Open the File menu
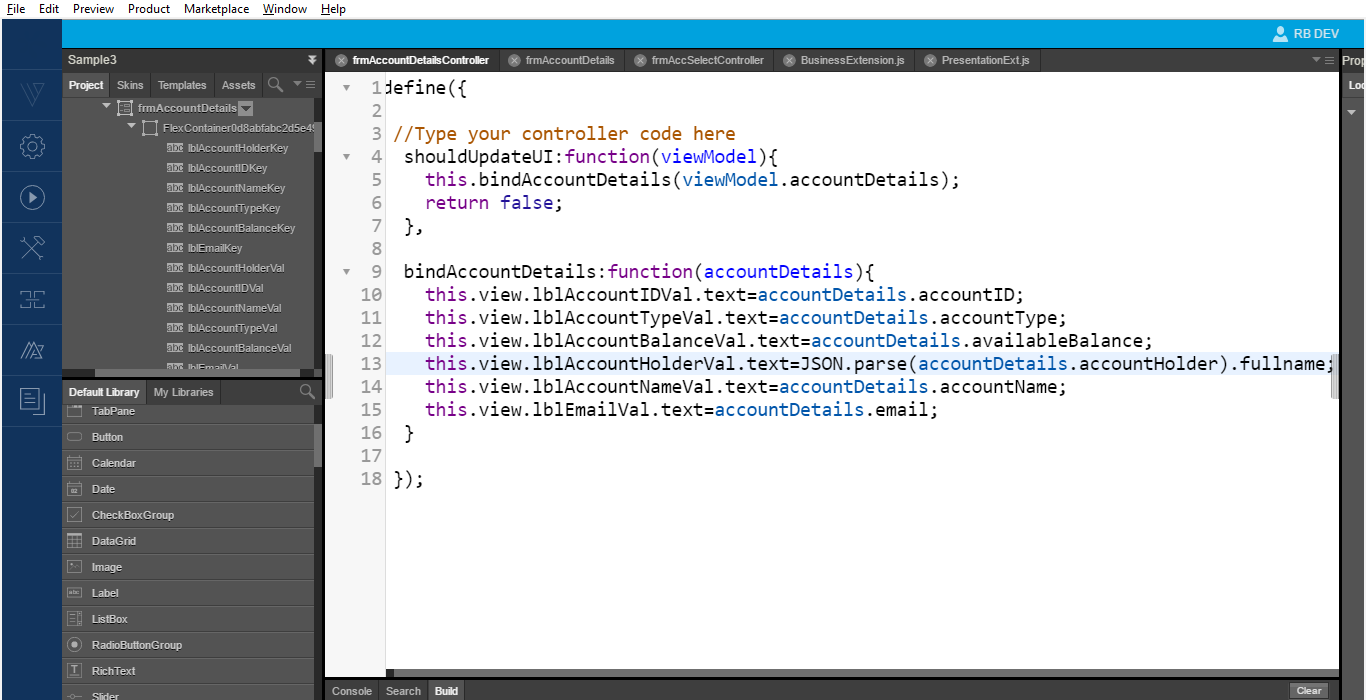 coord(16,9)
